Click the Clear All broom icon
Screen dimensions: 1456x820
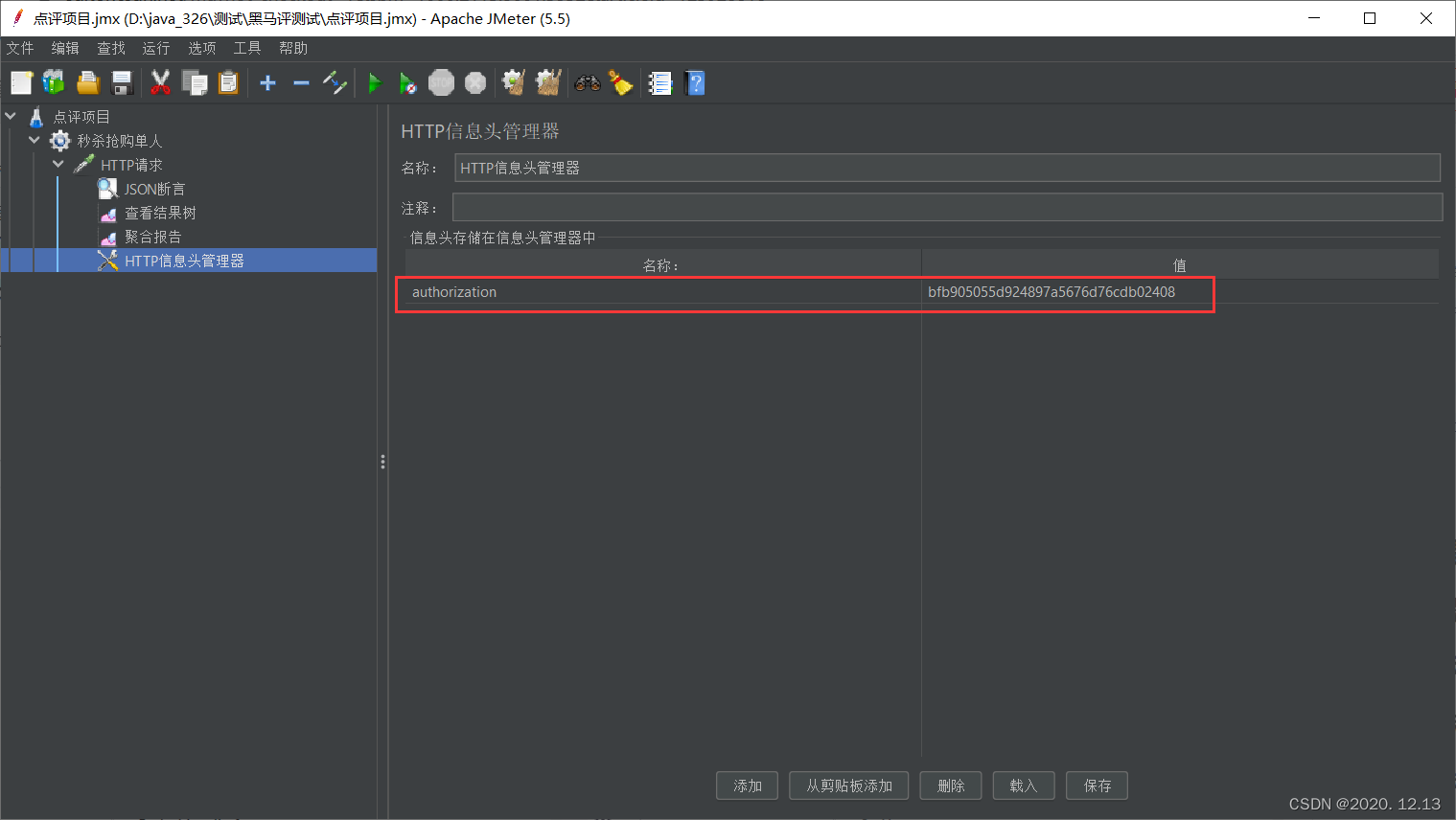coord(621,82)
